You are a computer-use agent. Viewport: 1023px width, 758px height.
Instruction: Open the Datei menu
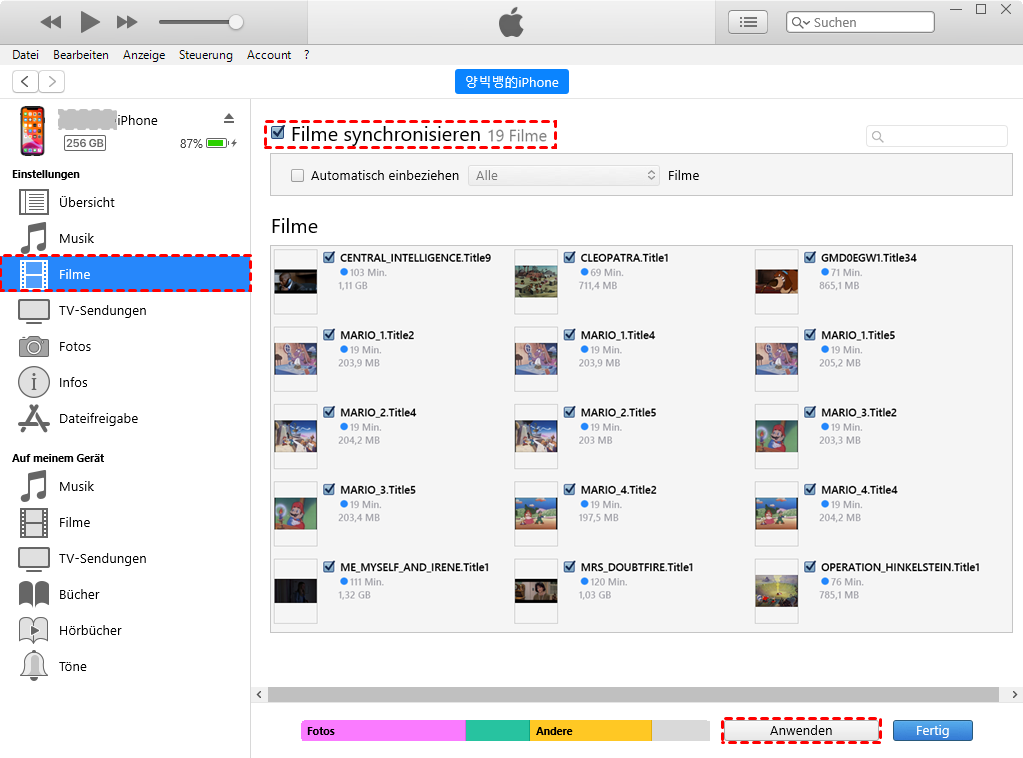click(x=25, y=55)
